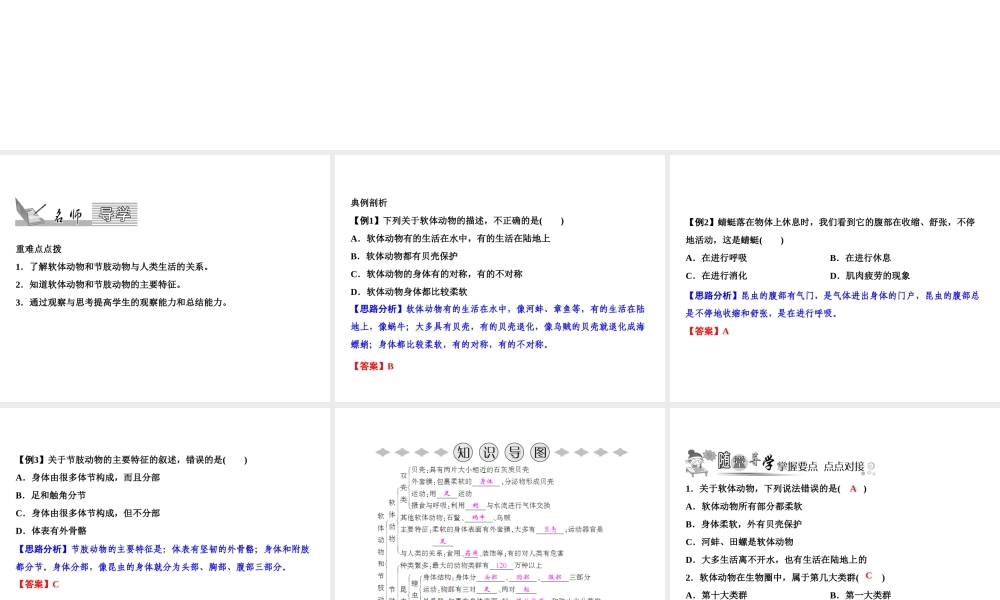Select option A 在进行呼吸

tap(716, 258)
